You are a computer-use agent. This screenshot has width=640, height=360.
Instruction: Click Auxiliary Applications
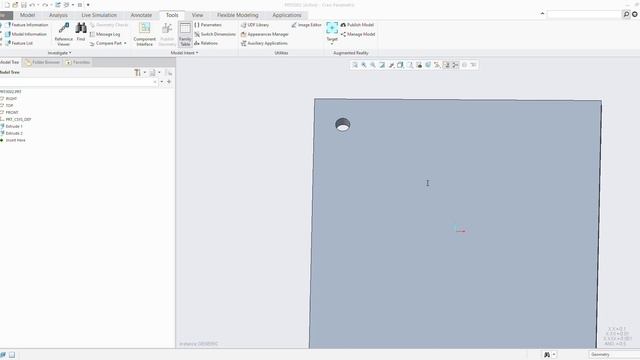pyautogui.click(x=264, y=43)
